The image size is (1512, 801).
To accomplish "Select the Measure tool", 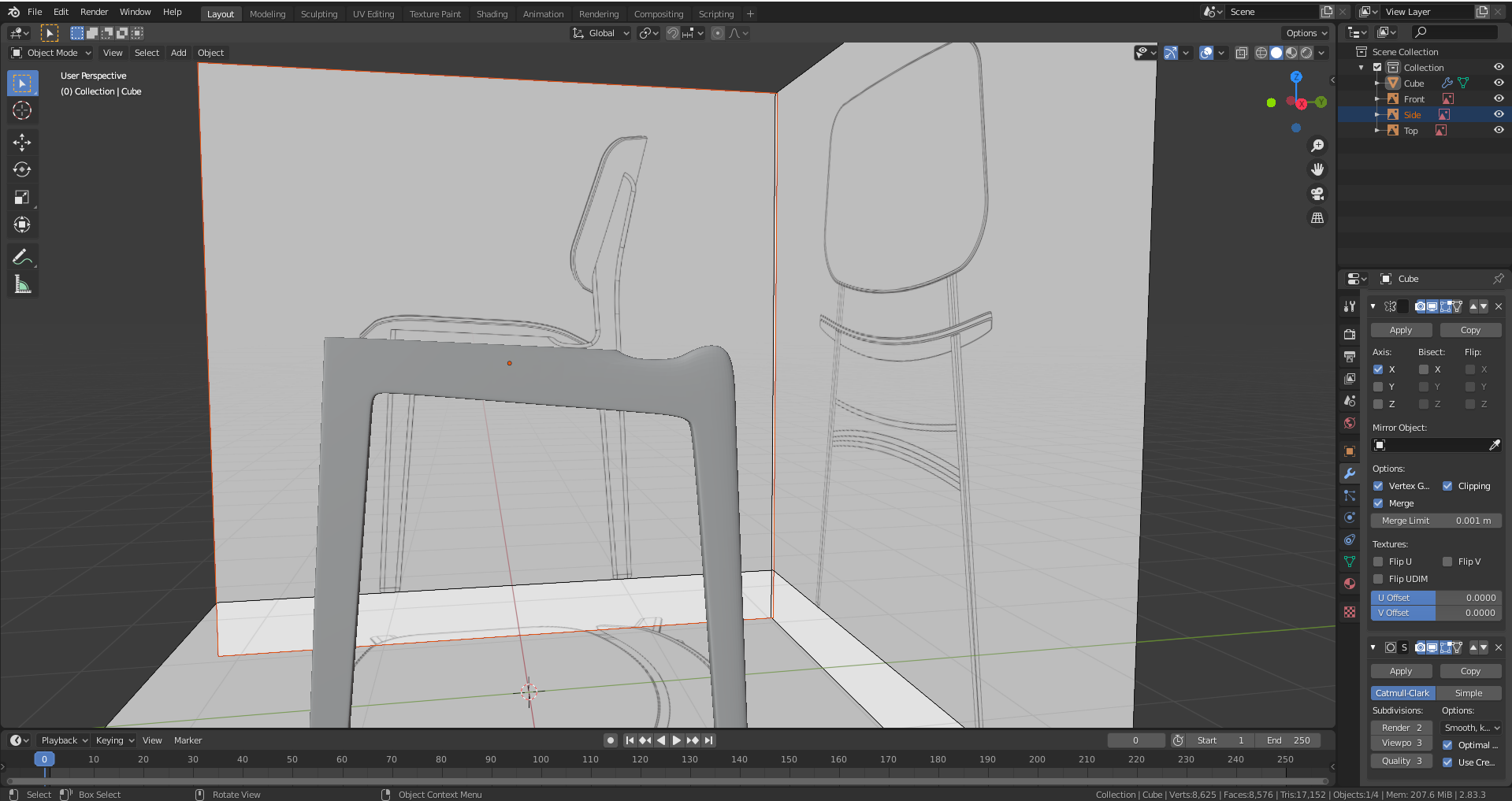I will [22, 284].
